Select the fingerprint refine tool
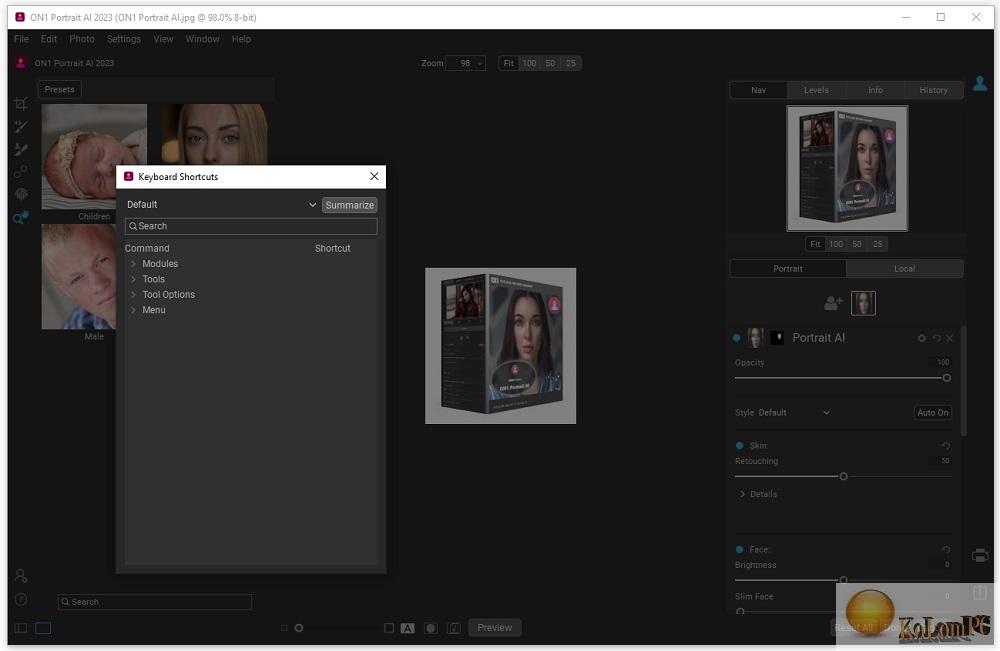 (20, 194)
